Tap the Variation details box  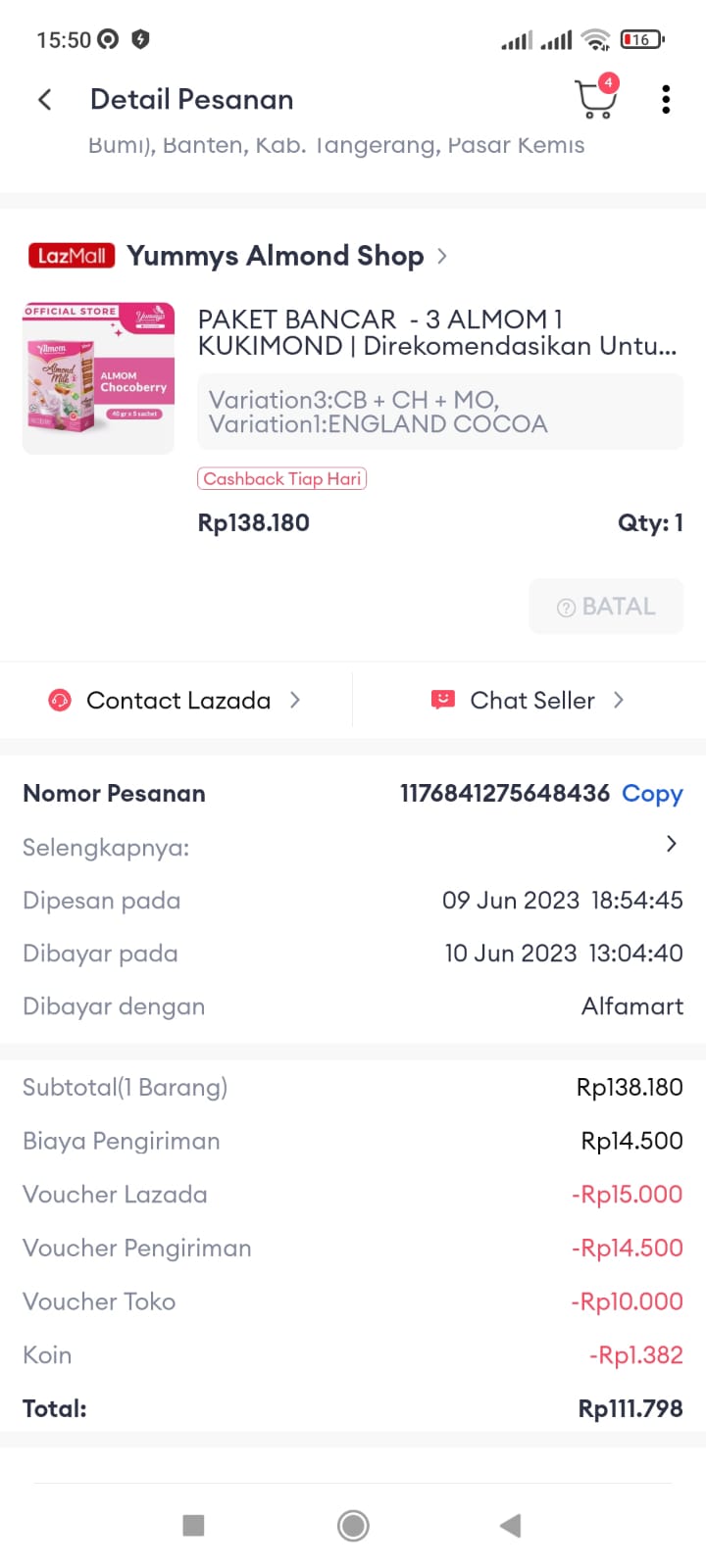(x=440, y=412)
